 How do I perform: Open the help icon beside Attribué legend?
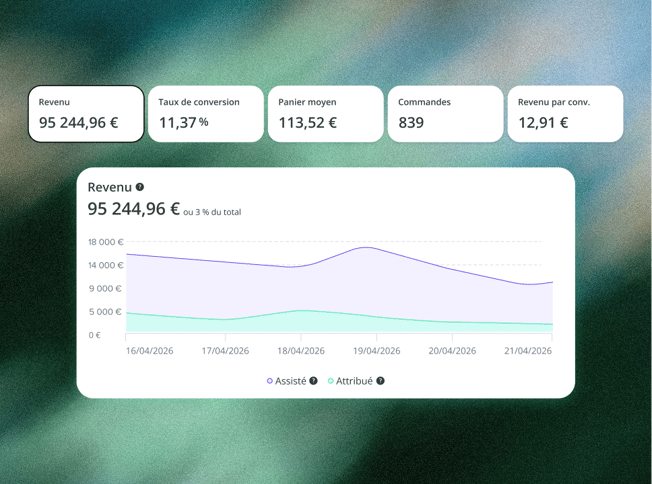click(x=380, y=380)
